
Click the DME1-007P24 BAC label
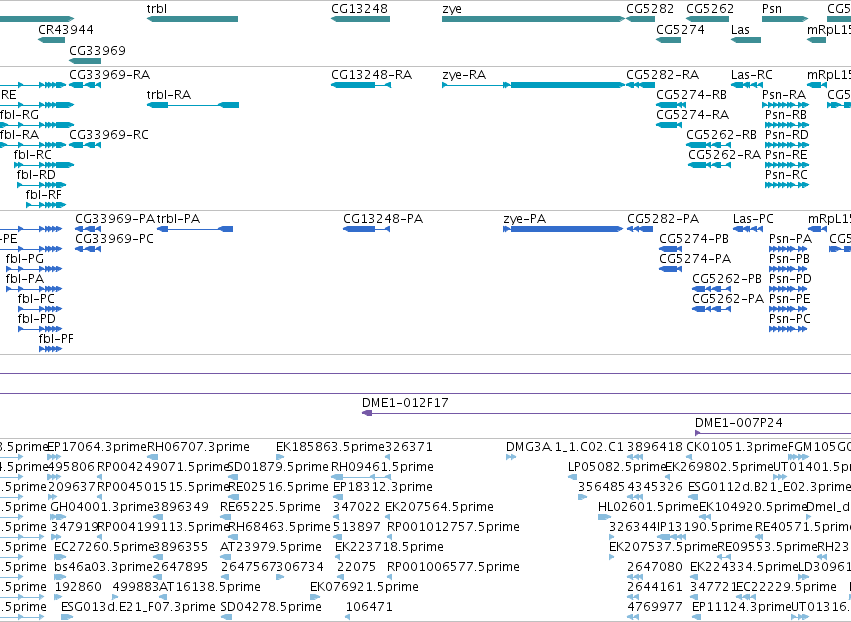[x=738, y=423]
